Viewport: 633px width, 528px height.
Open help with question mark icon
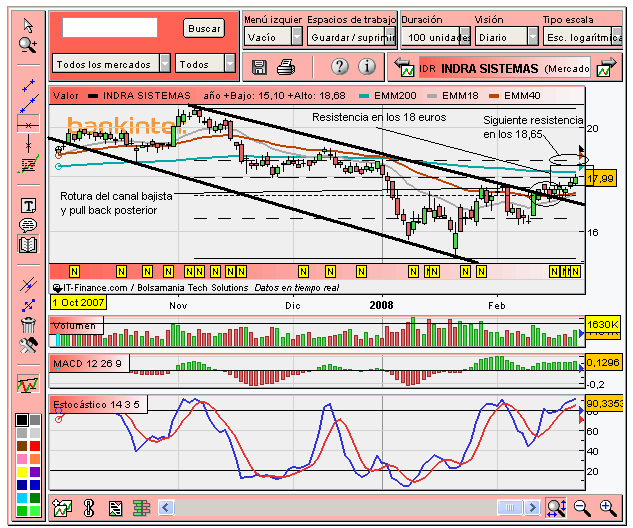[340, 67]
